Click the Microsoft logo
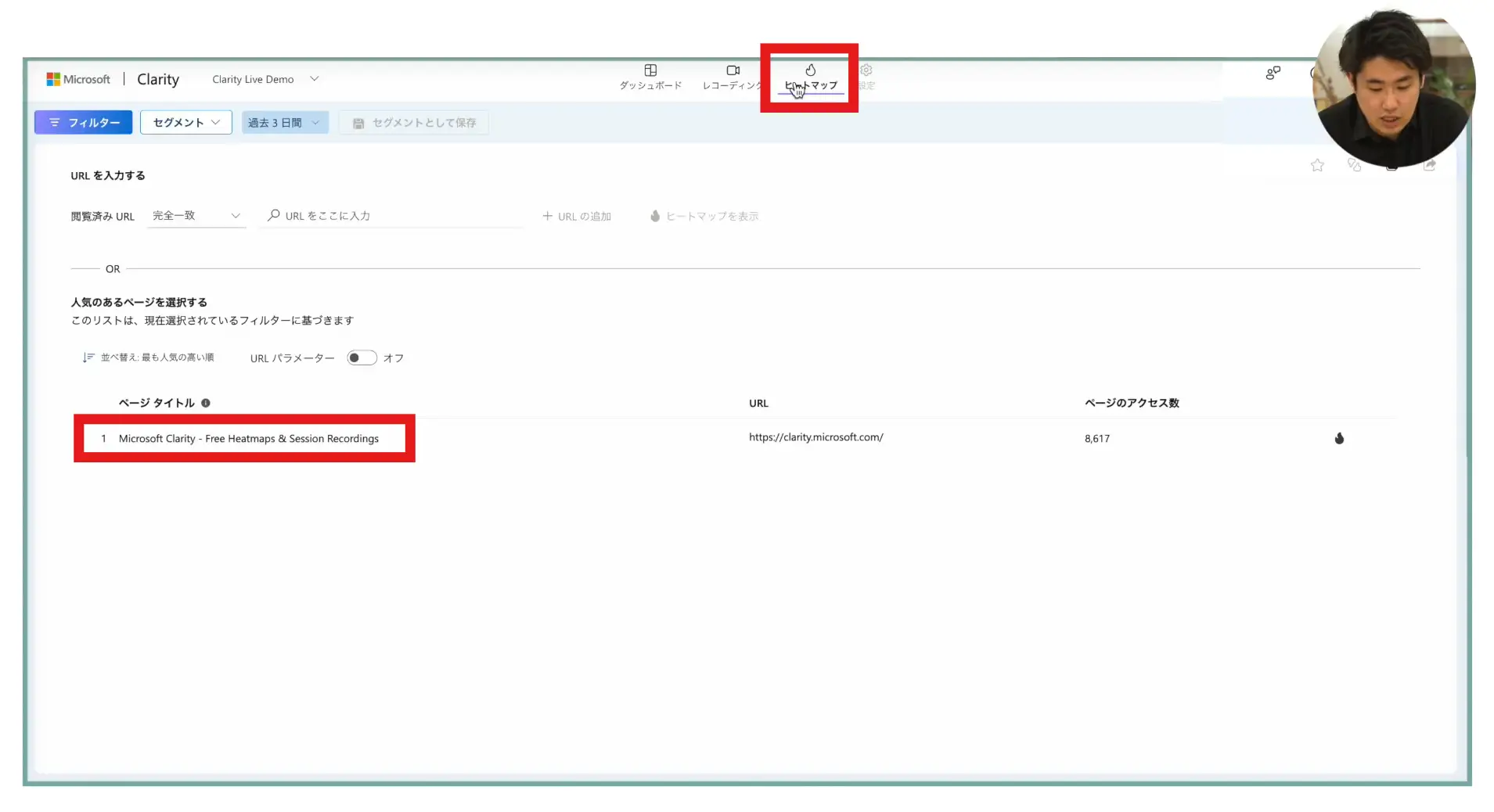Image resolution: width=1494 pixels, height=812 pixels. click(x=53, y=80)
